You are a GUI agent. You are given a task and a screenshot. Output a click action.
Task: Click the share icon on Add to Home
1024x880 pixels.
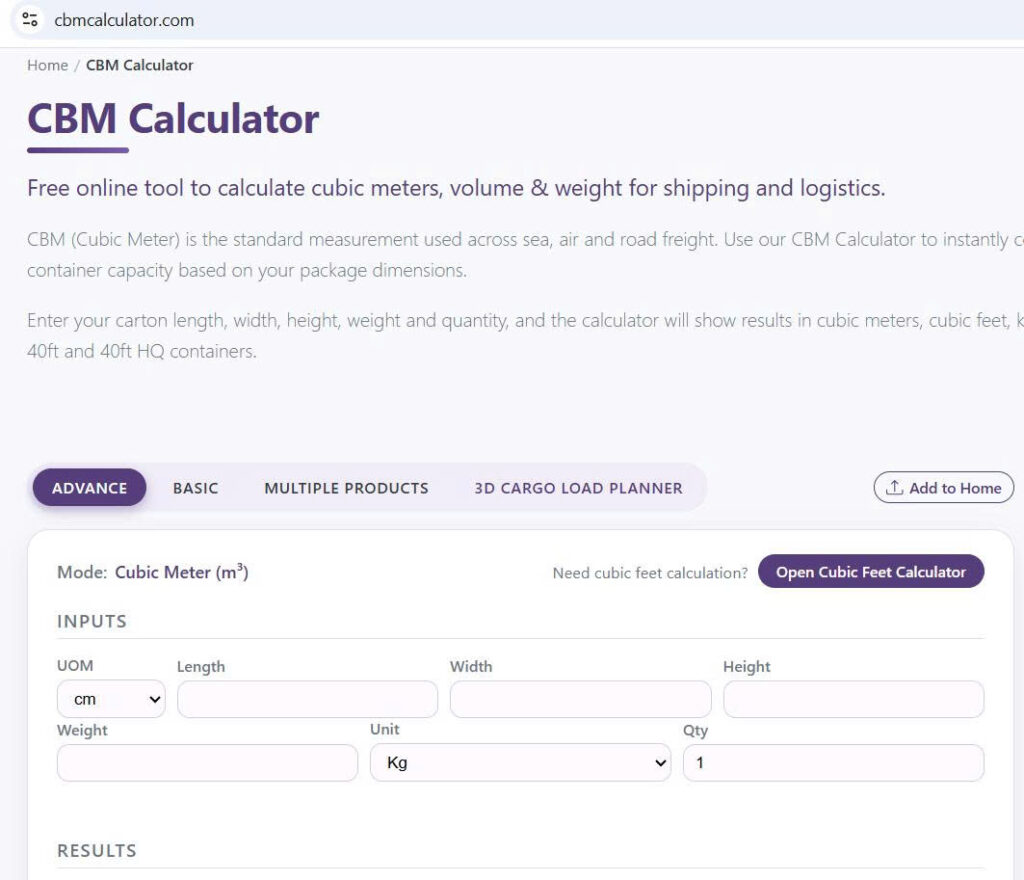click(x=894, y=488)
